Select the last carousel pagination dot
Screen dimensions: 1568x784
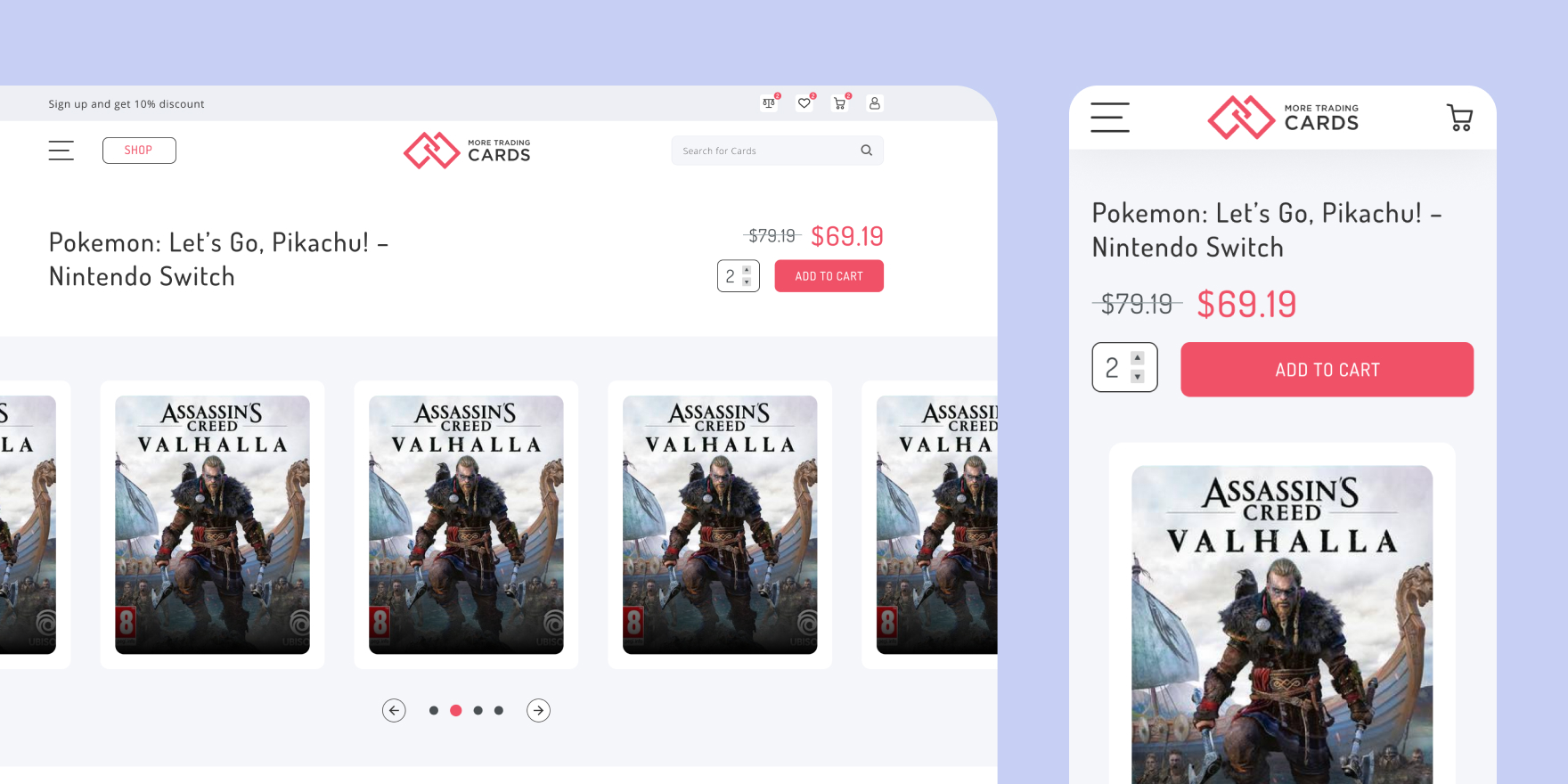[x=499, y=710]
